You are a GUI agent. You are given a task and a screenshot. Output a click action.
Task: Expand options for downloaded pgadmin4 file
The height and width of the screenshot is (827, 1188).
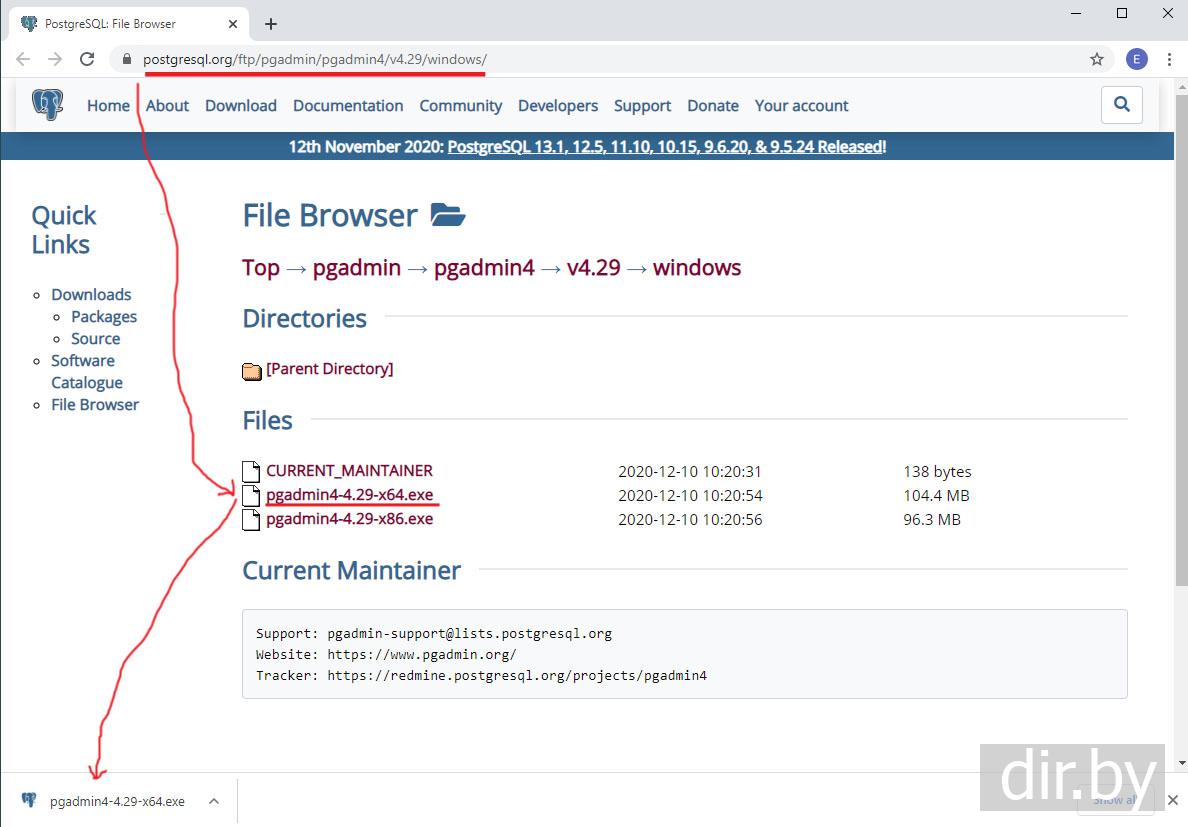click(214, 801)
